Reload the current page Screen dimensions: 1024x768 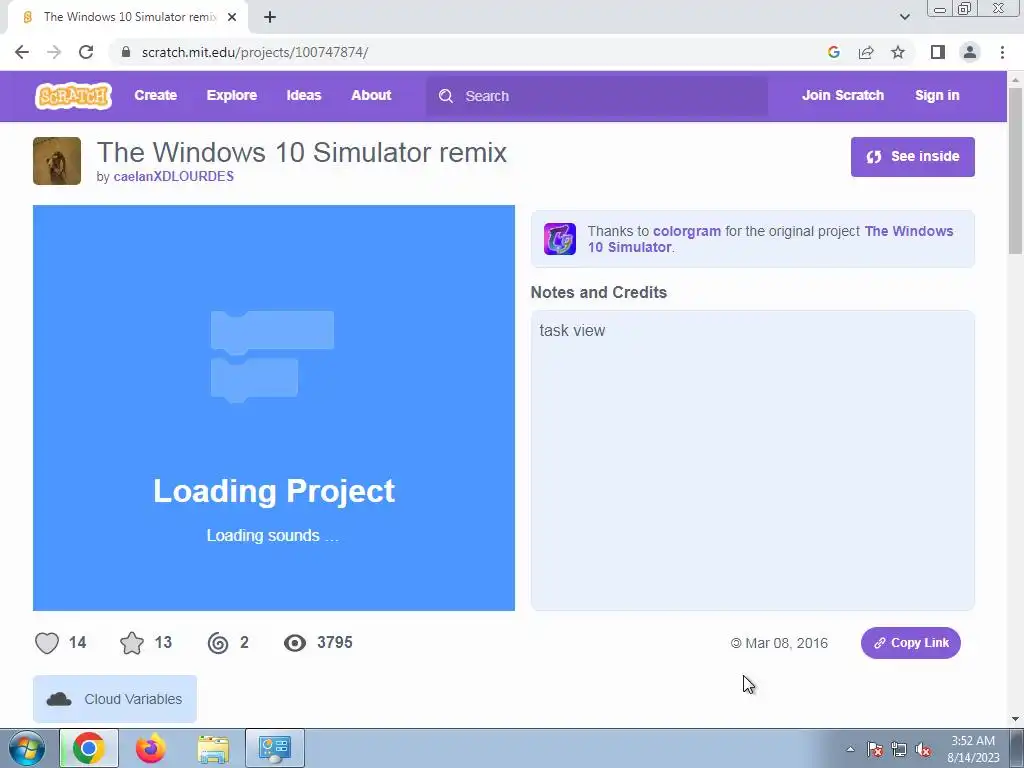pos(86,52)
